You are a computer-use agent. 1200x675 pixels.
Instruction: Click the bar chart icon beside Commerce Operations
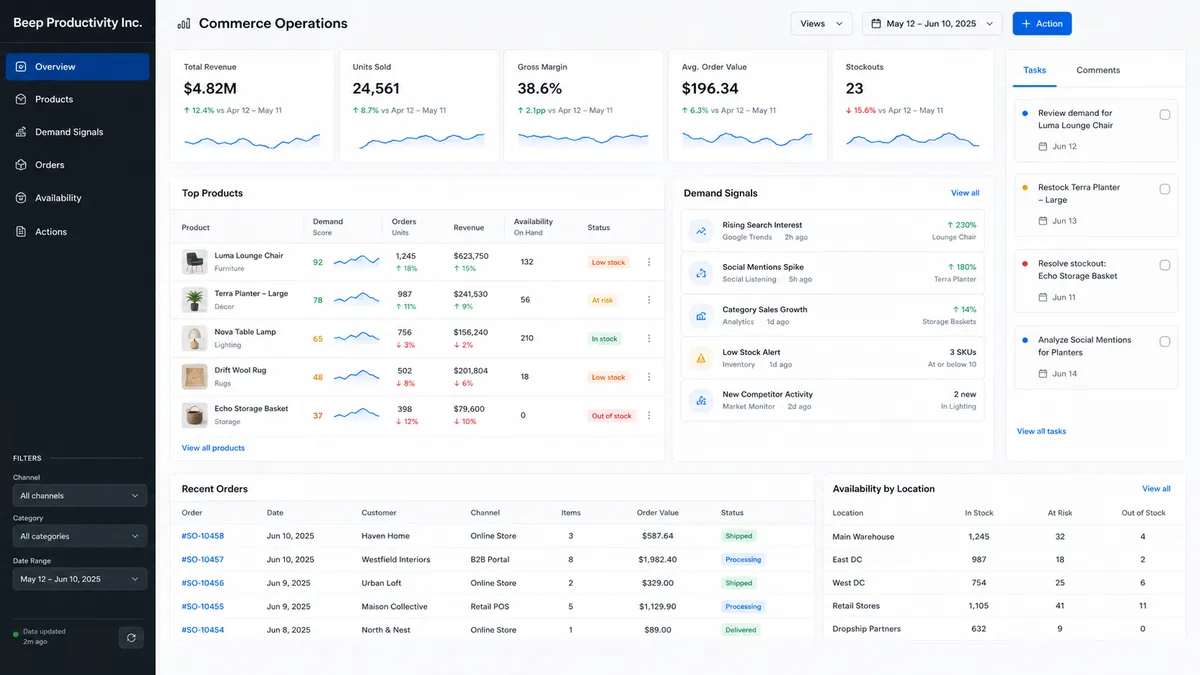184,23
